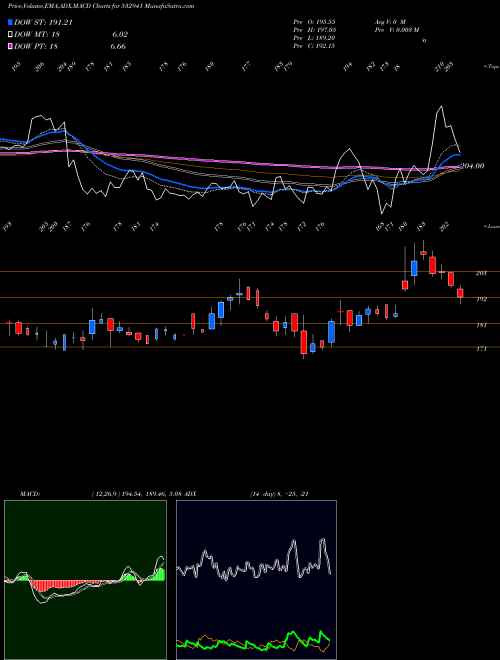500x660 pixels.
Task: Click the MACD (12,26,9) values text
Action: [x=136, y=494]
